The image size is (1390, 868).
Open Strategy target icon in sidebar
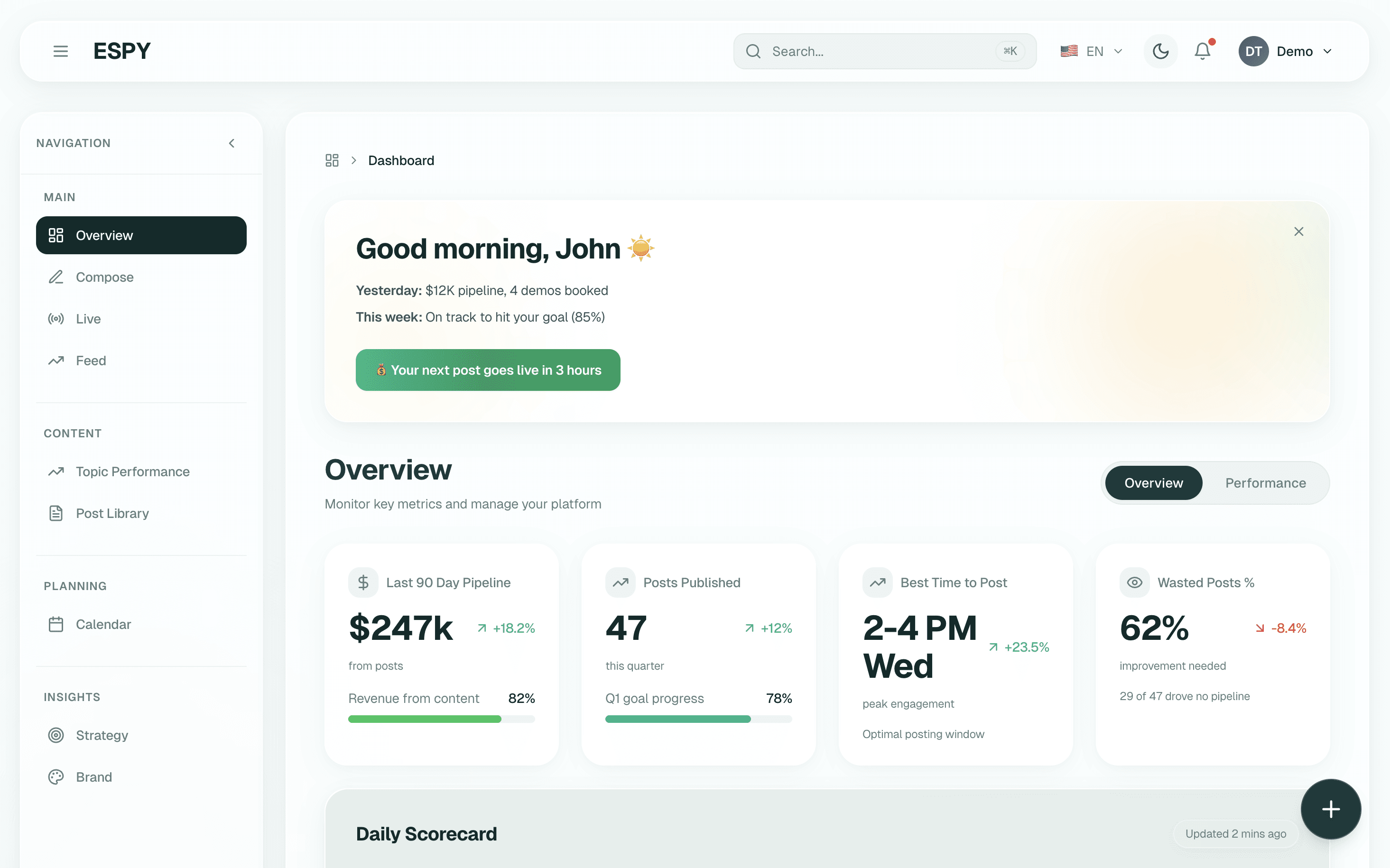[56, 735]
